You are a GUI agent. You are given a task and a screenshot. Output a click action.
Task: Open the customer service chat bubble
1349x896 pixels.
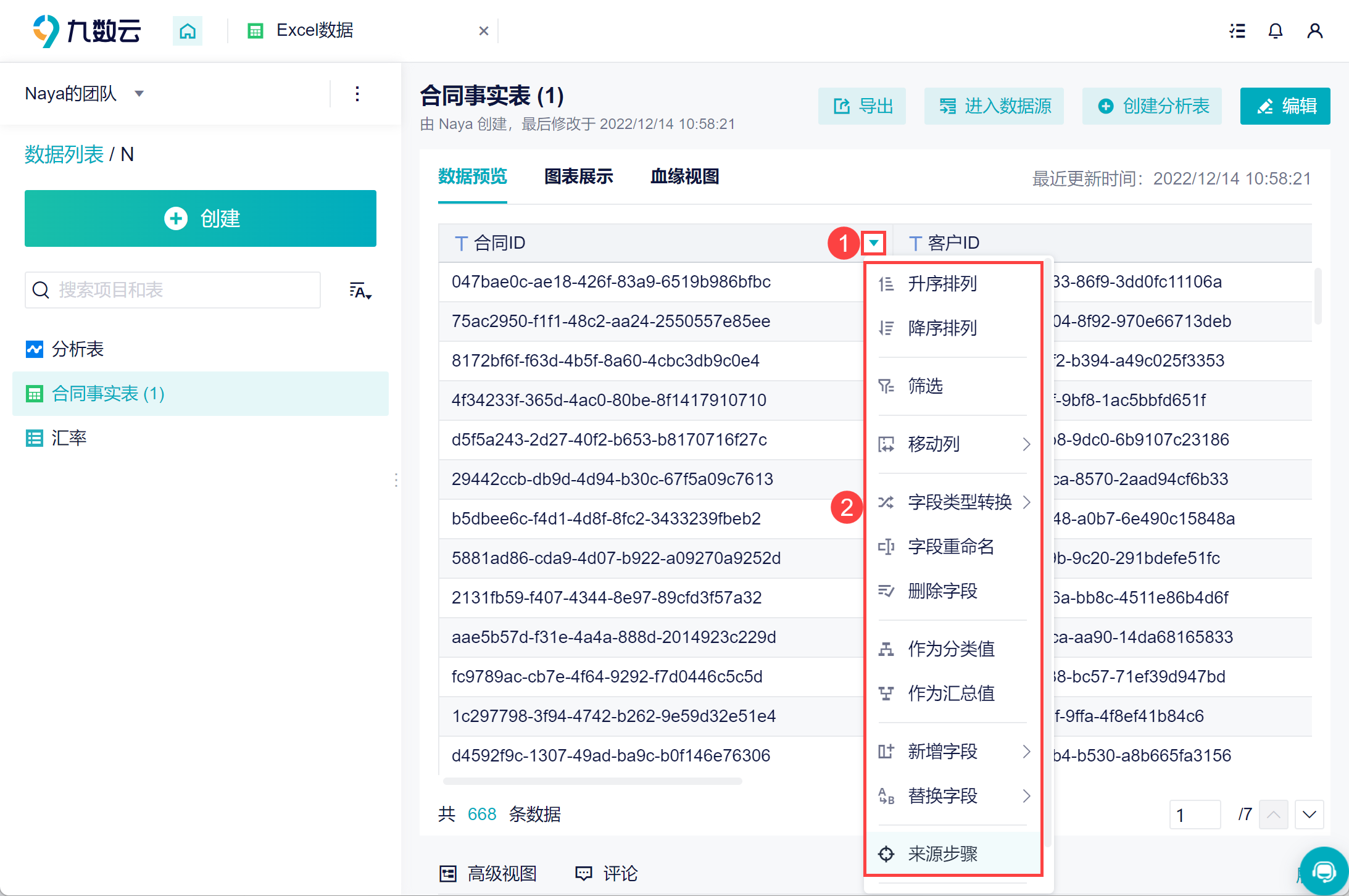tap(1324, 871)
